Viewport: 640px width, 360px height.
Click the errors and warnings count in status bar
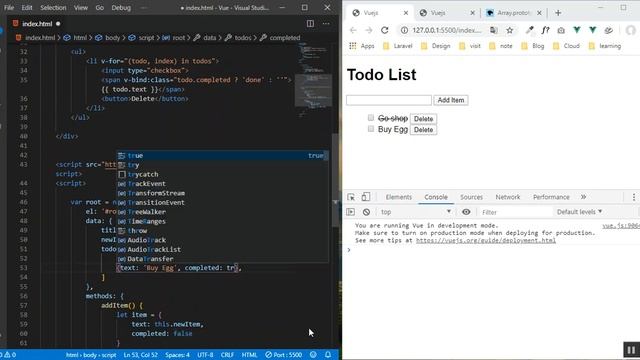point(8,355)
